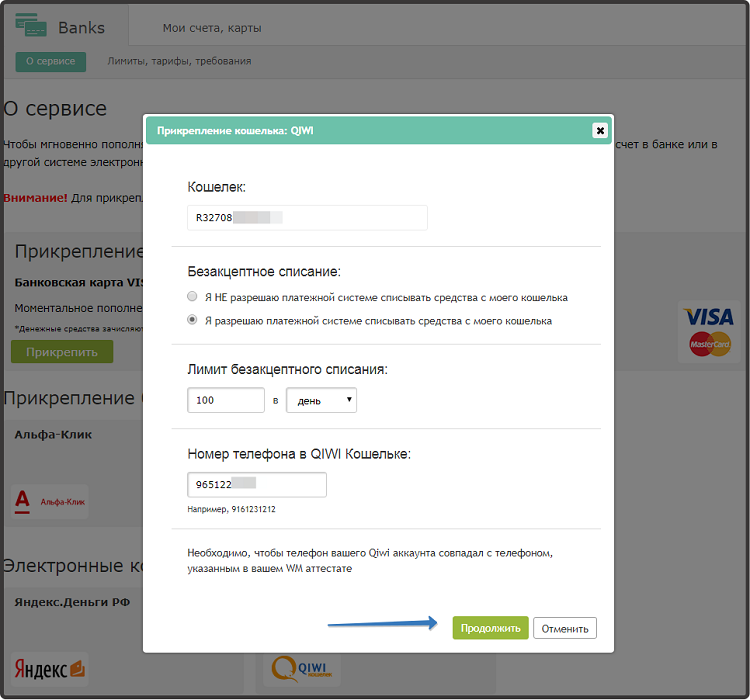Select 'Я НЕ разрешаю' radio option
The image size is (750, 700).
point(192,296)
